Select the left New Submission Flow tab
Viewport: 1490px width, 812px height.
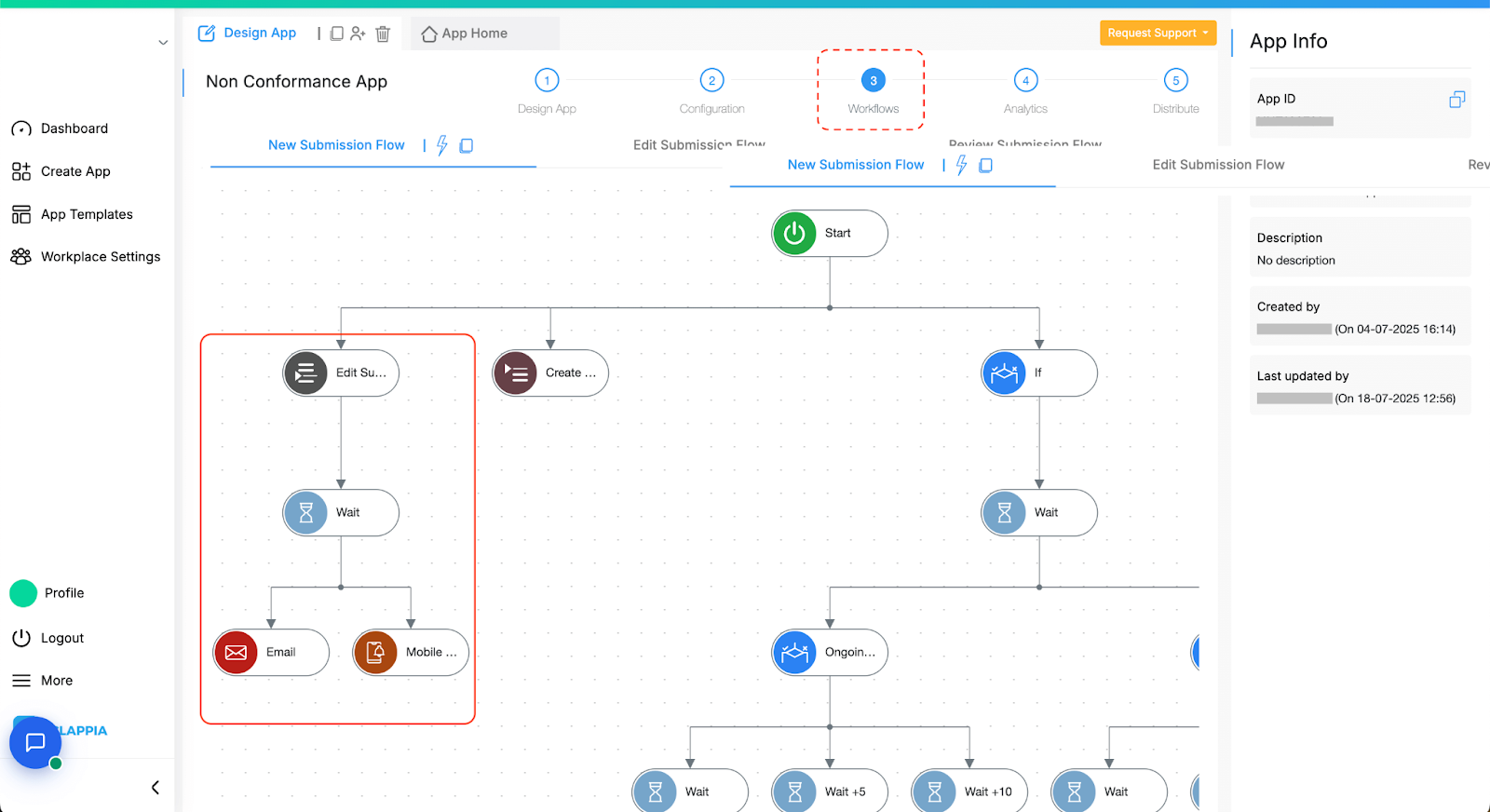pos(336,145)
